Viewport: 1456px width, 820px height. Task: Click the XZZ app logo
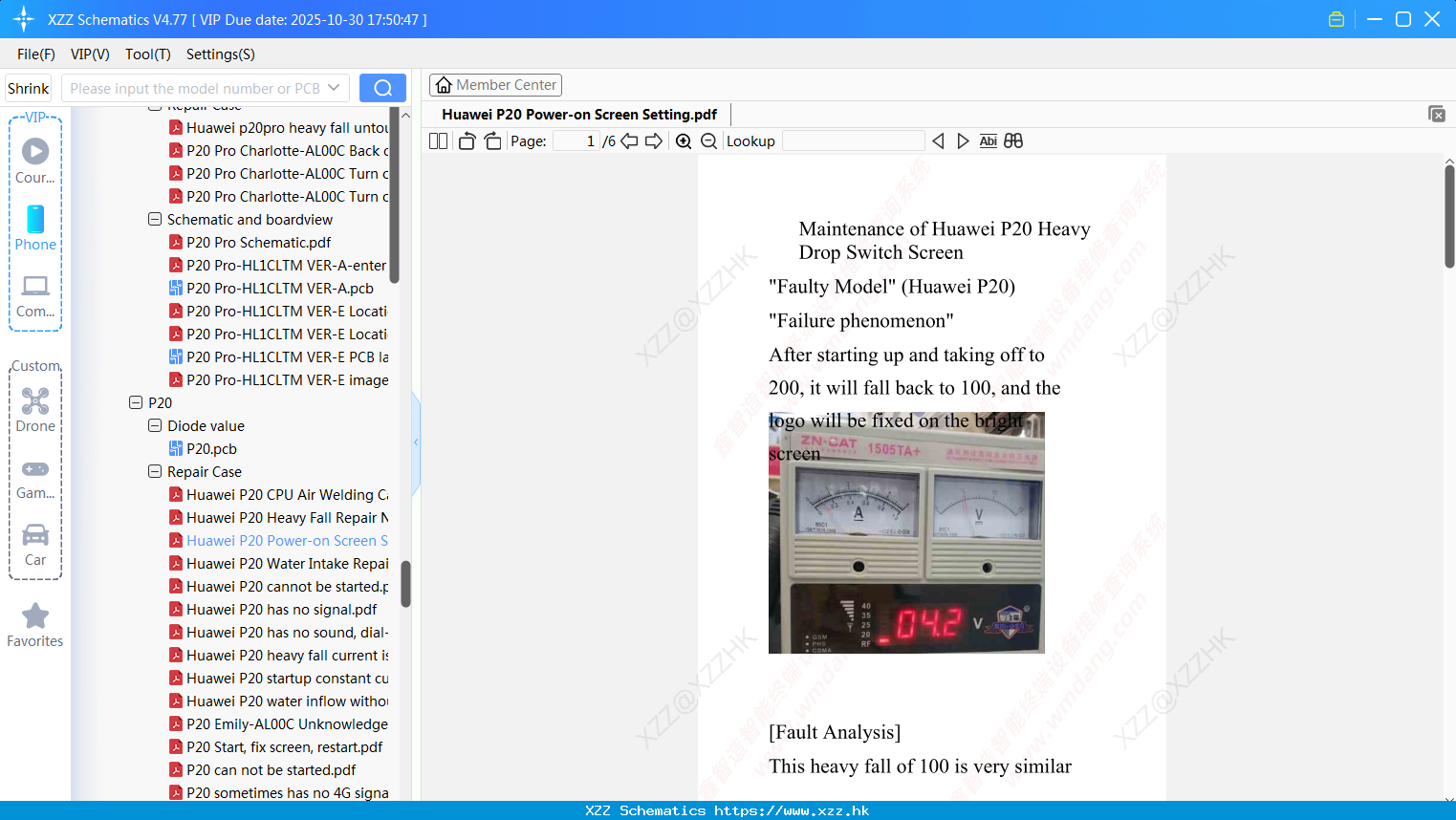24,19
